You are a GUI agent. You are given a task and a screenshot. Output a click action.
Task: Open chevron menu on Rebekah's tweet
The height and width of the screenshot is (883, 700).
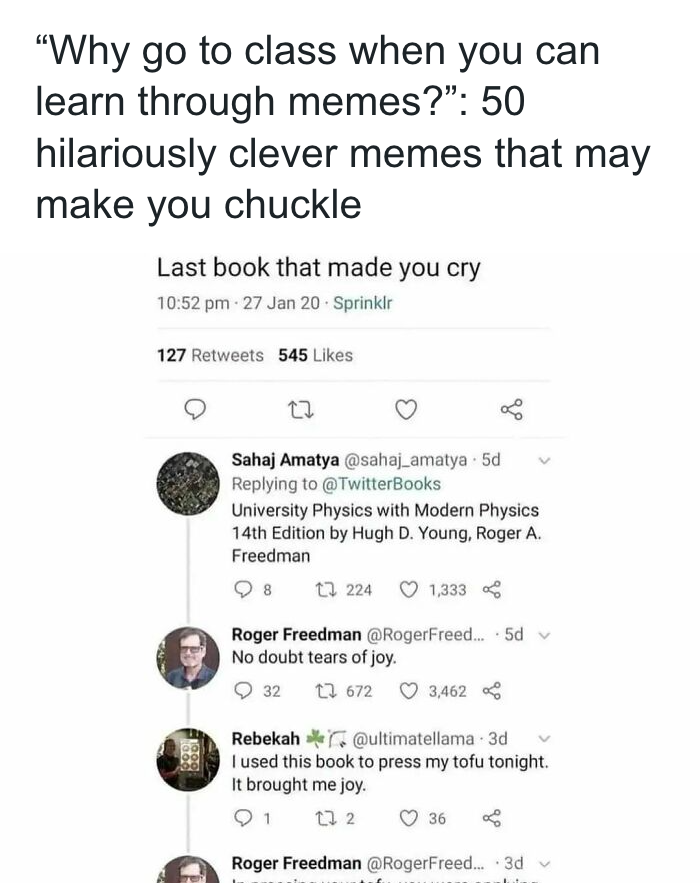pyautogui.click(x=543, y=738)
